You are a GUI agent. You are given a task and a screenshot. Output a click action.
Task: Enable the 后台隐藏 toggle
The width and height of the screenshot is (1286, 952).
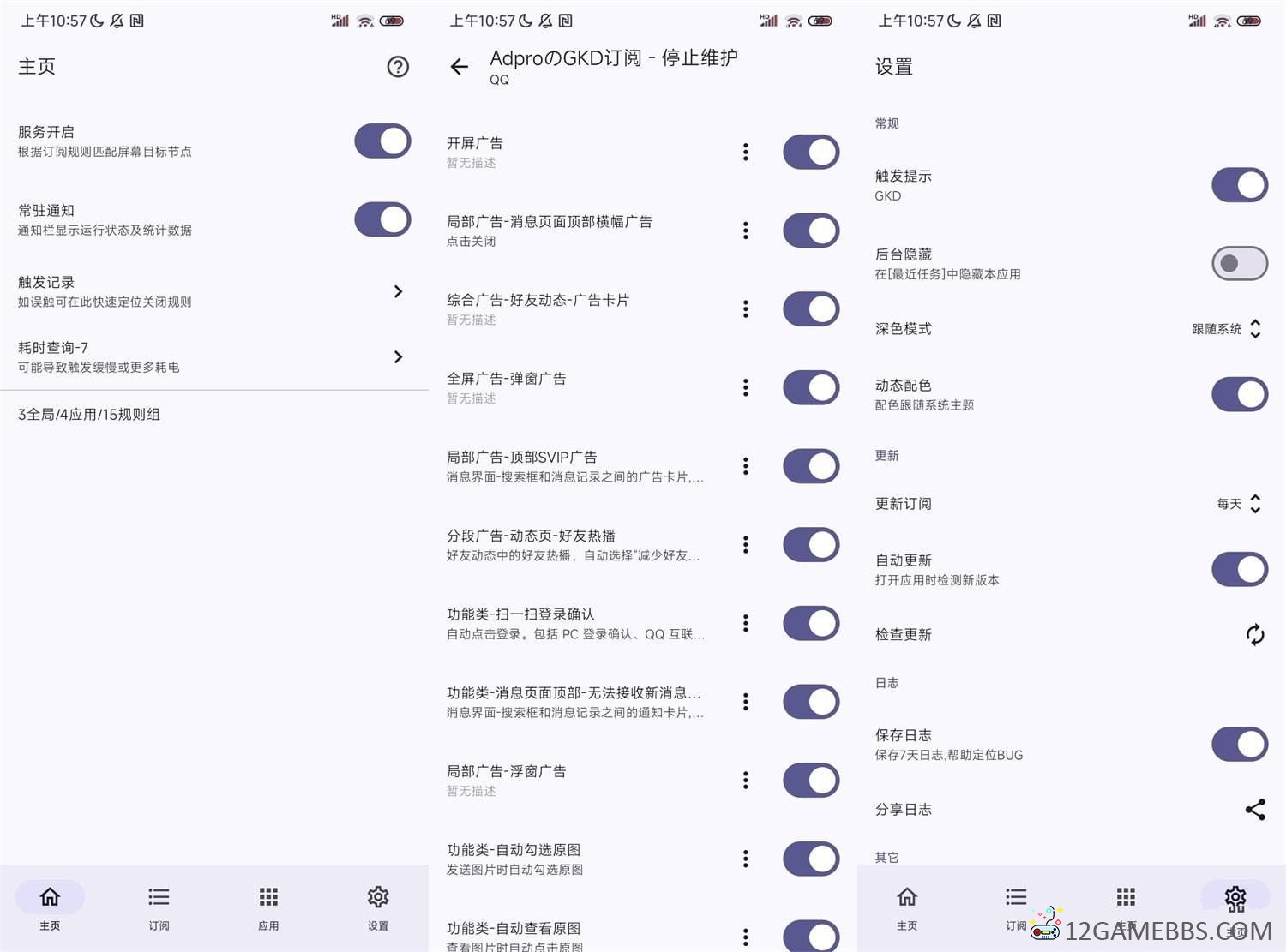click(1239, 263)
